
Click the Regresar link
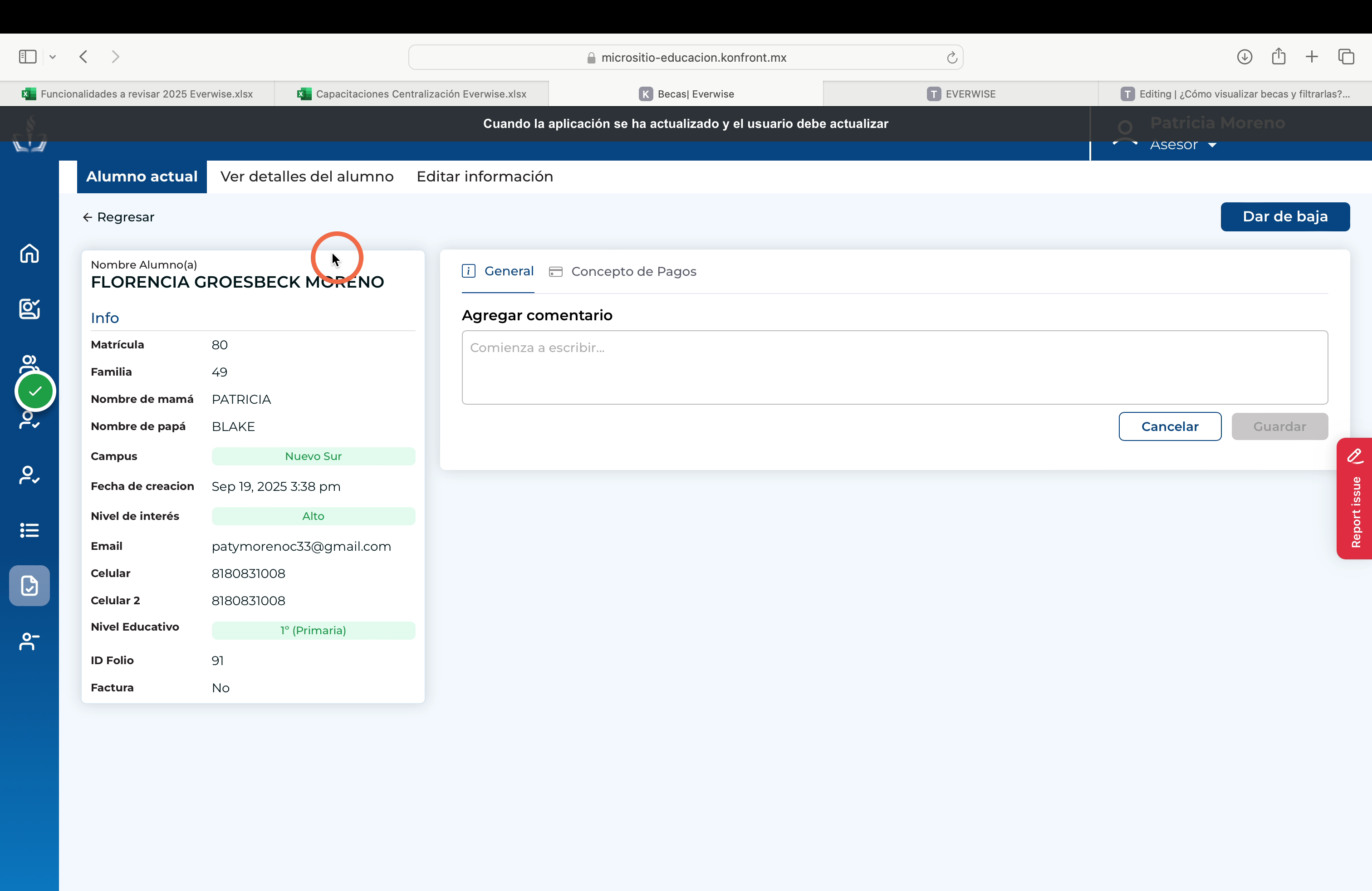118,217
